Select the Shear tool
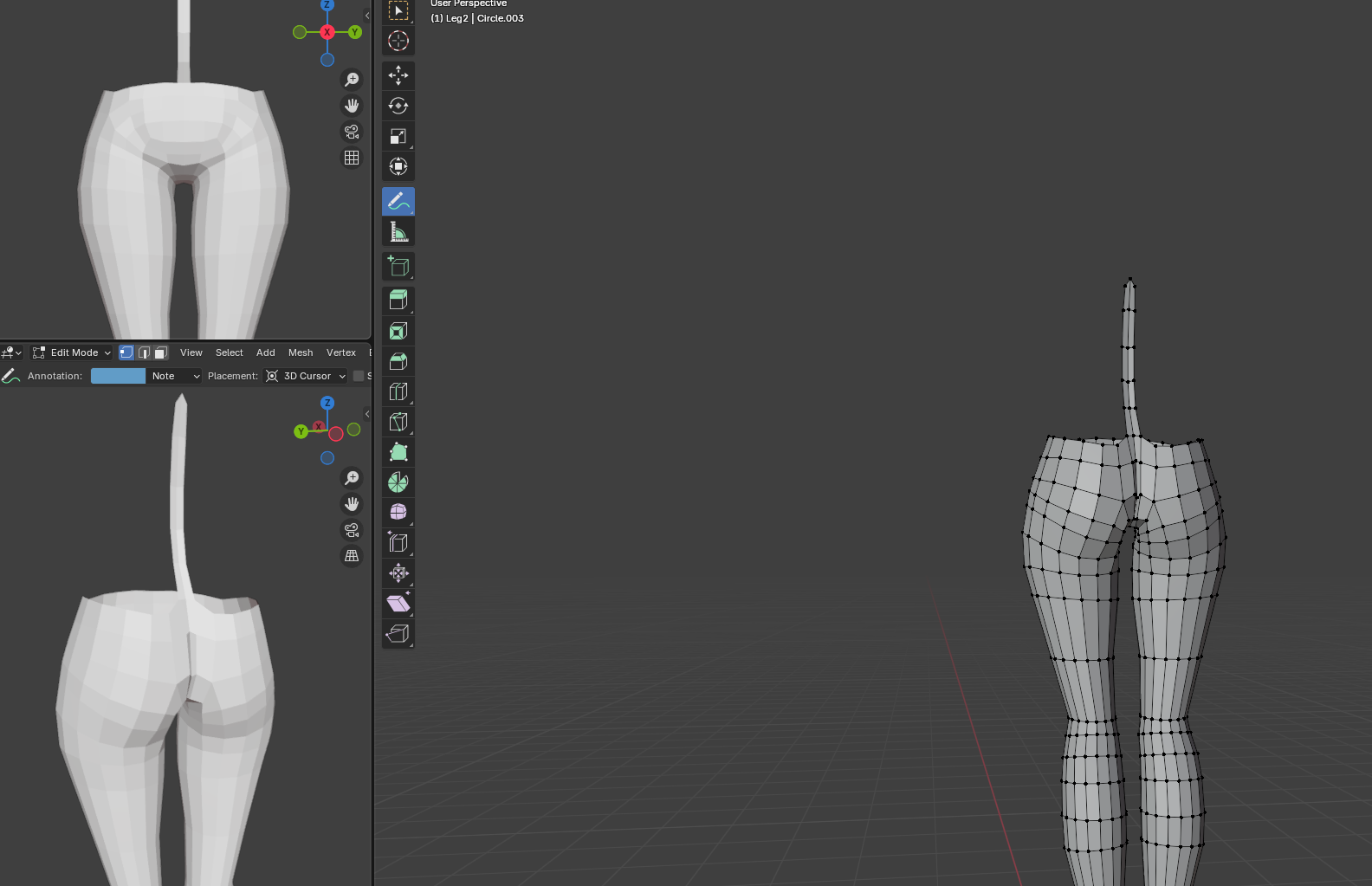Image resolution: width=1372 pixels, height=886 pixels. click(398, 604)
